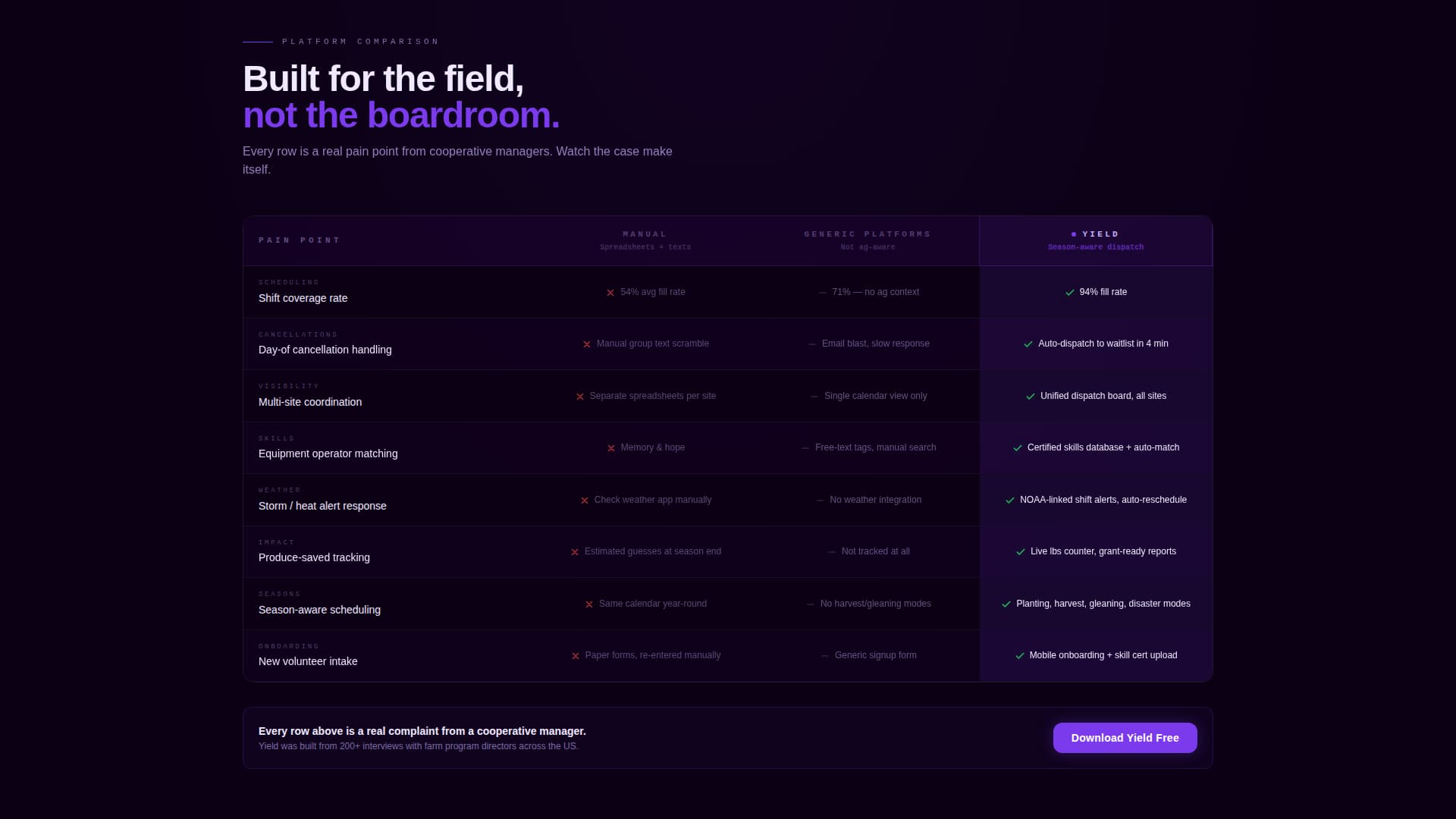The image size is (1456, 819).
Task: Click Multi-site coordination row label
Action: pyautogui.click(x=309, y=402)
